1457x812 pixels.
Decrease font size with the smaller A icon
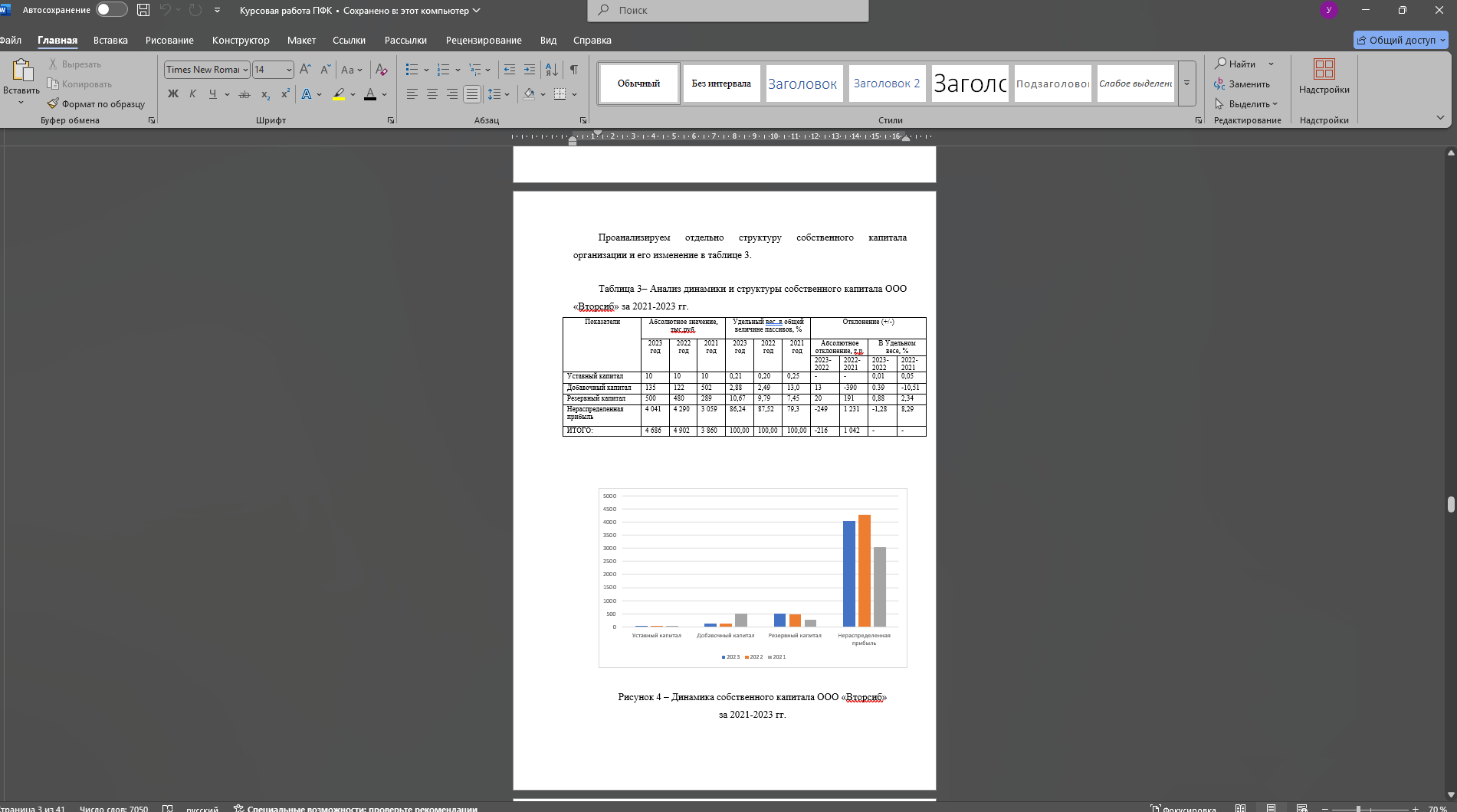[x=325, y=70]
